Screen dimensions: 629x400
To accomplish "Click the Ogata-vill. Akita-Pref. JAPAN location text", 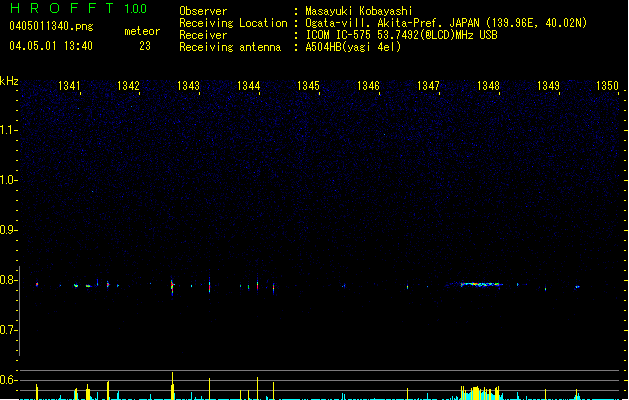I will tap(446, 23).
